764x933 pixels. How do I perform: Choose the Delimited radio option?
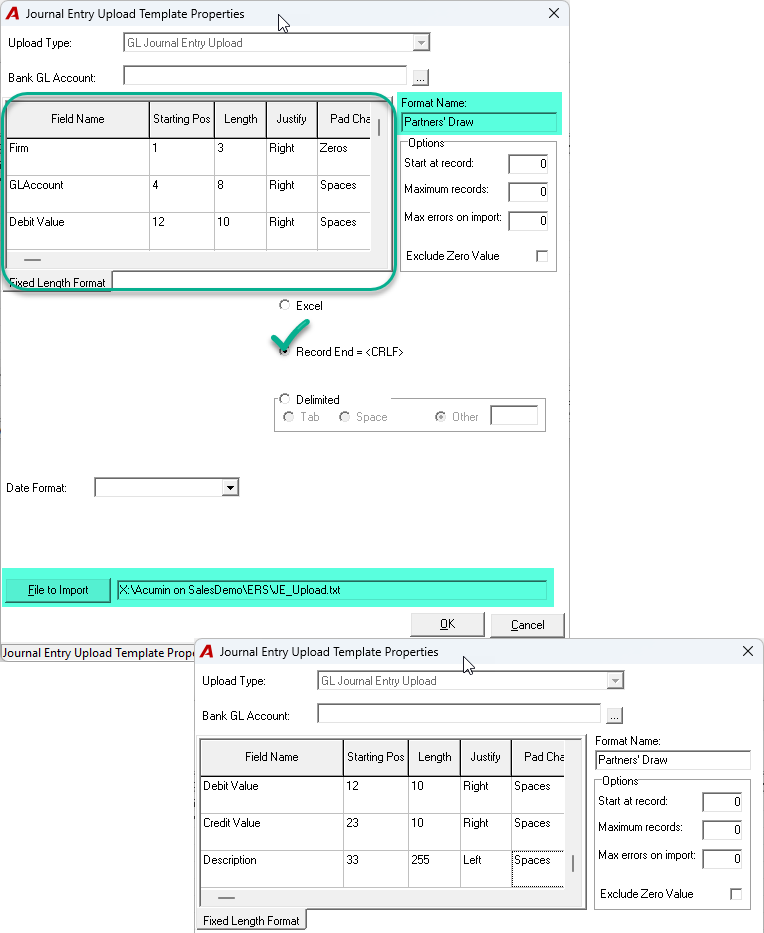(x=284, y=399)
